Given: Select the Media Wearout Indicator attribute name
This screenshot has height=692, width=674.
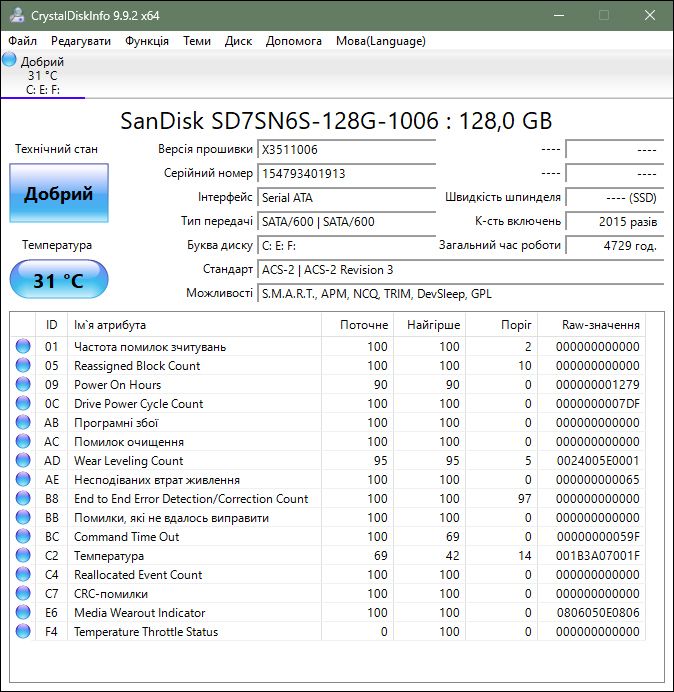Looking at the screenshot, I should pyautogui.click(x=139, y=613).
